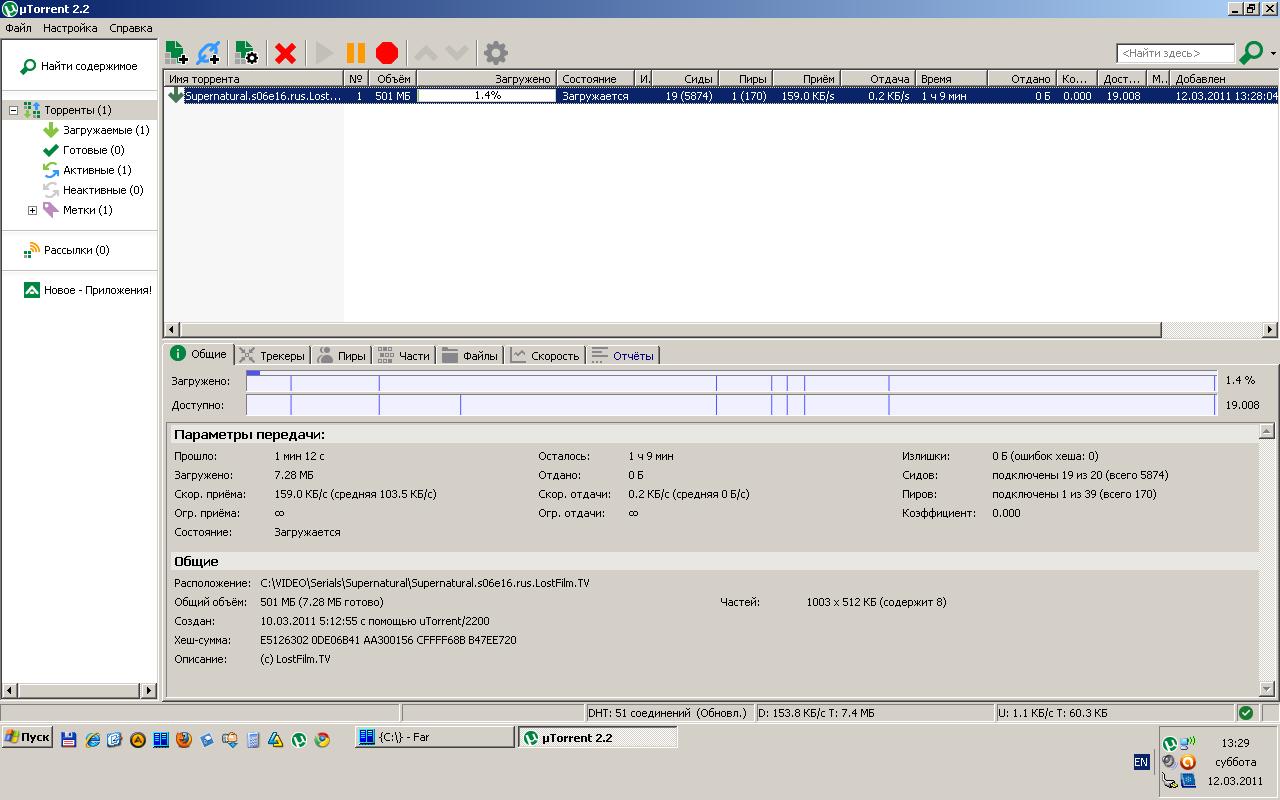The width and height of the screenshot is (1280, 800).
Task: Click the green network status icon in status bar
Action: point(1245,713)
